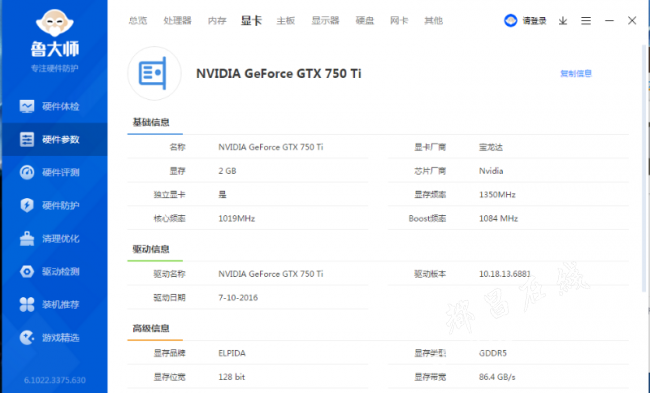Click the Boost频率 value 1084 MHz
The width and height of the screenshot is (650, 393).
point(498,218)
